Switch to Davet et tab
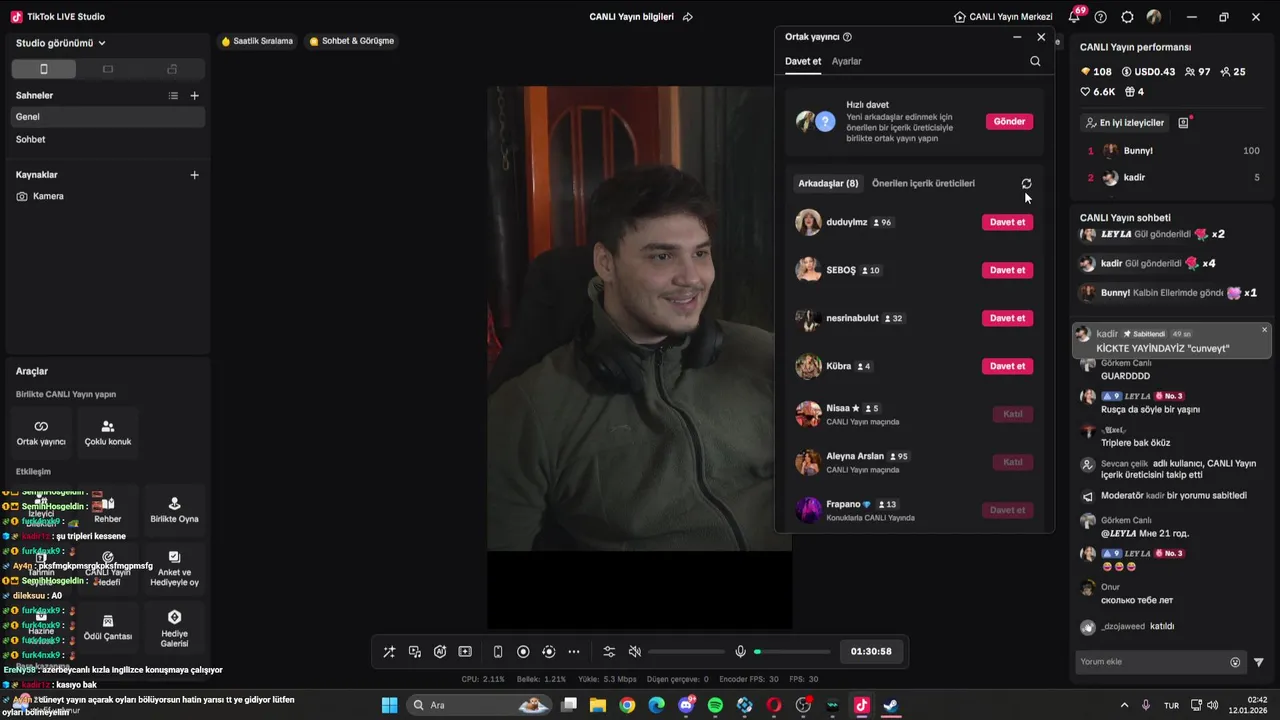Viewport: 1280px width, 720px height. [x=803, y=61]
